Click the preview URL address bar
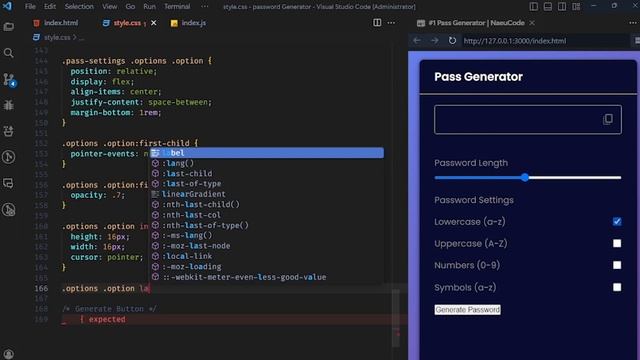This screenshot has width=640, height=360. click(x=545, y=41)
